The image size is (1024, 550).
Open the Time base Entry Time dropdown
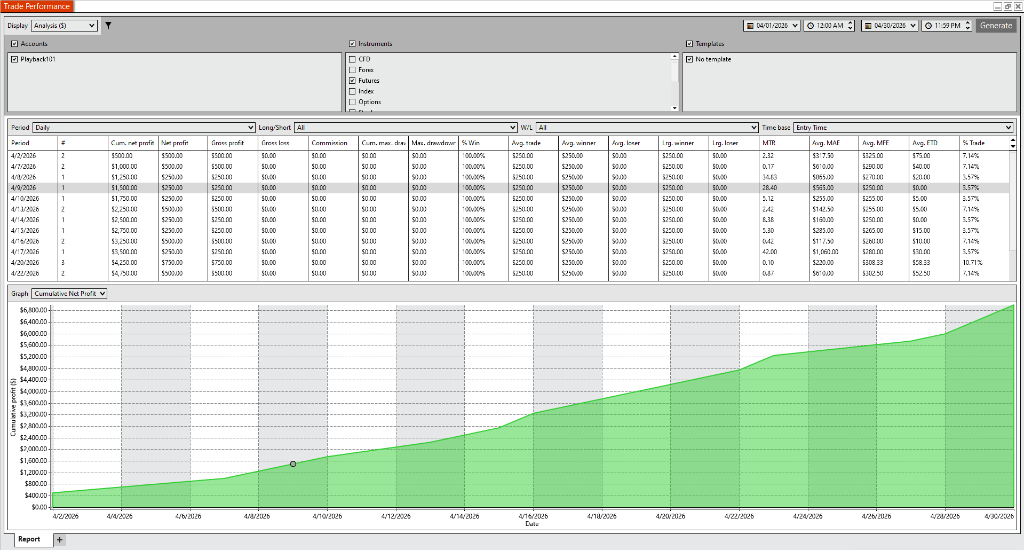coord(903,127)
